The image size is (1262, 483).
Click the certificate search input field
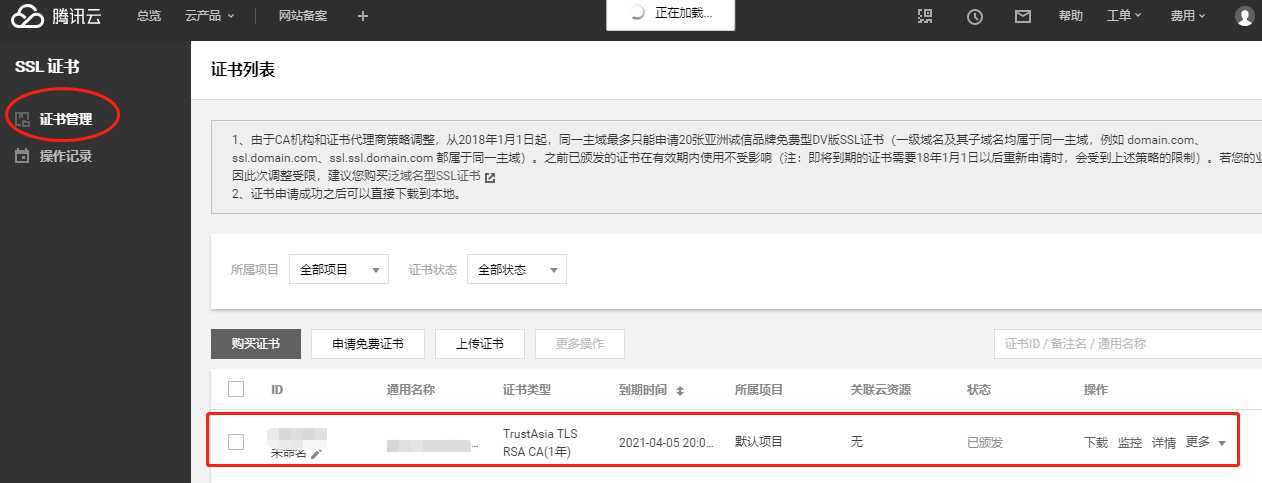(1128, 343)
